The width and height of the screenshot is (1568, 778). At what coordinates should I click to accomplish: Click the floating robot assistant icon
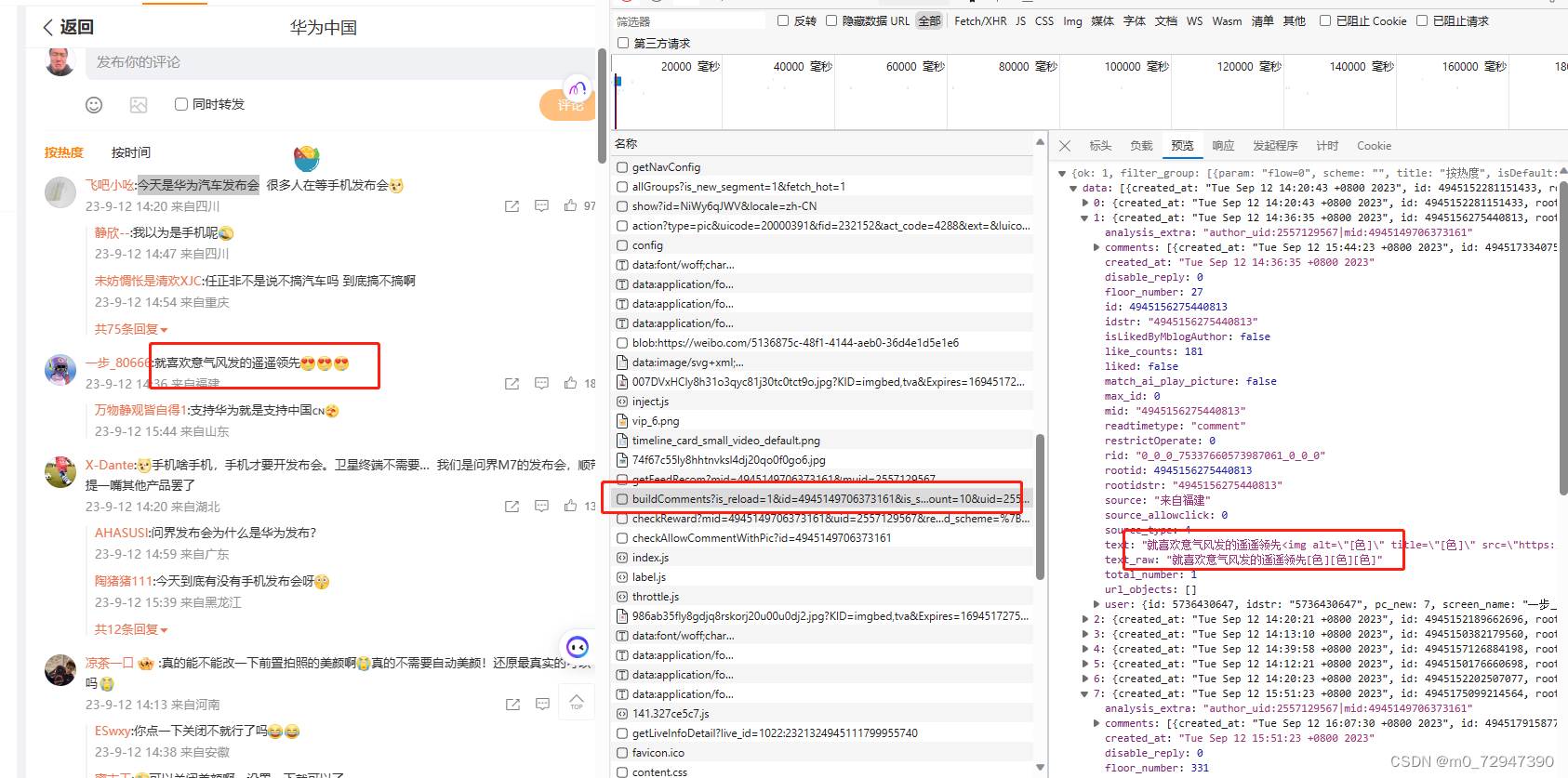click(578, 647)
